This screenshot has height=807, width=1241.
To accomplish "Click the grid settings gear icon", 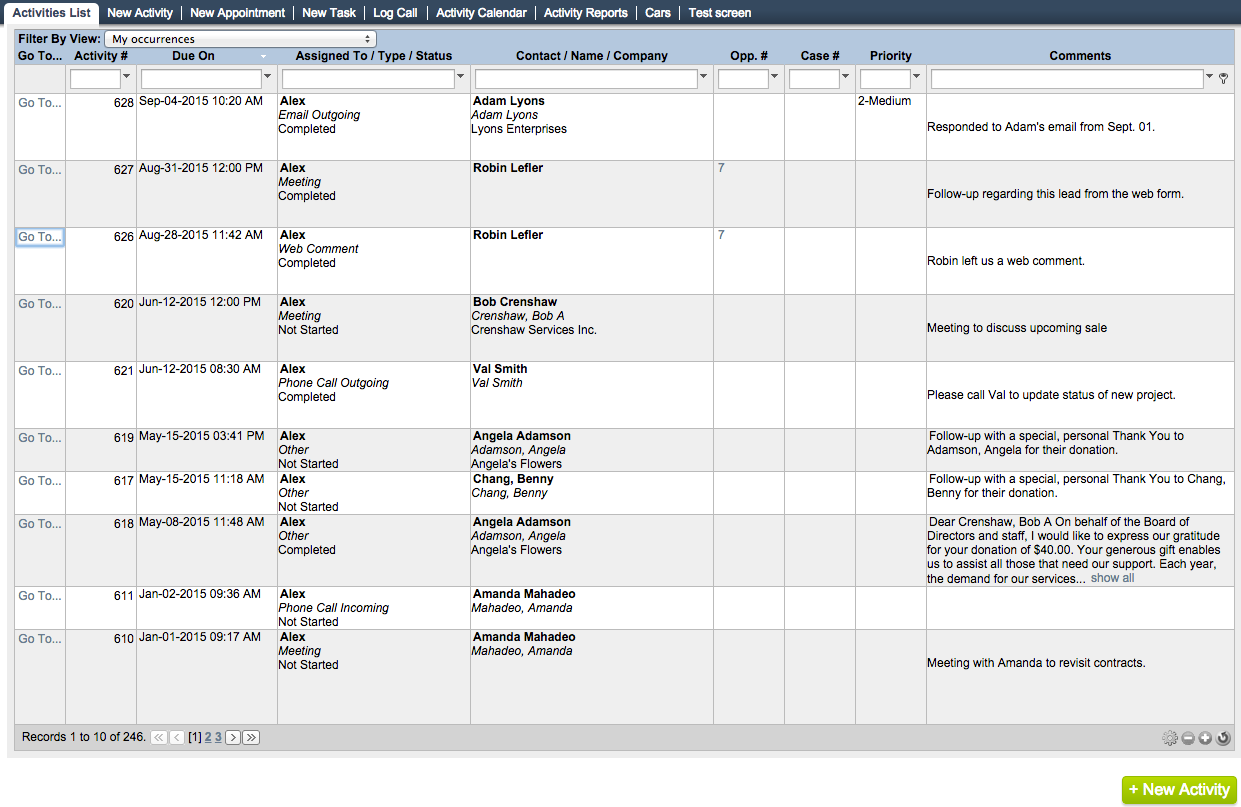I will [1170, 738].
